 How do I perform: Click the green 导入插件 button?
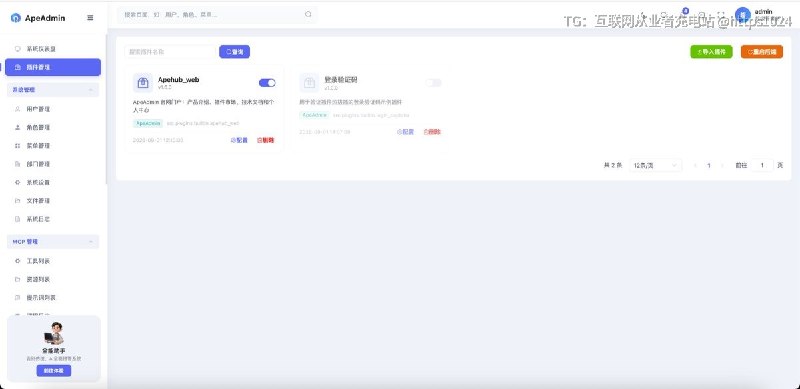(711, 52)
